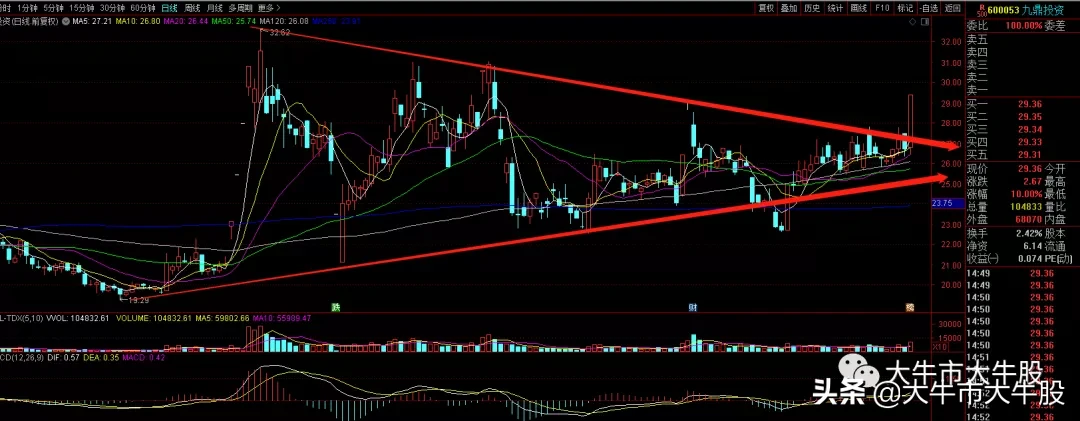Expand the 更多 periods menu
This screenshot has height=421, width=1080.
coord(269,8)
